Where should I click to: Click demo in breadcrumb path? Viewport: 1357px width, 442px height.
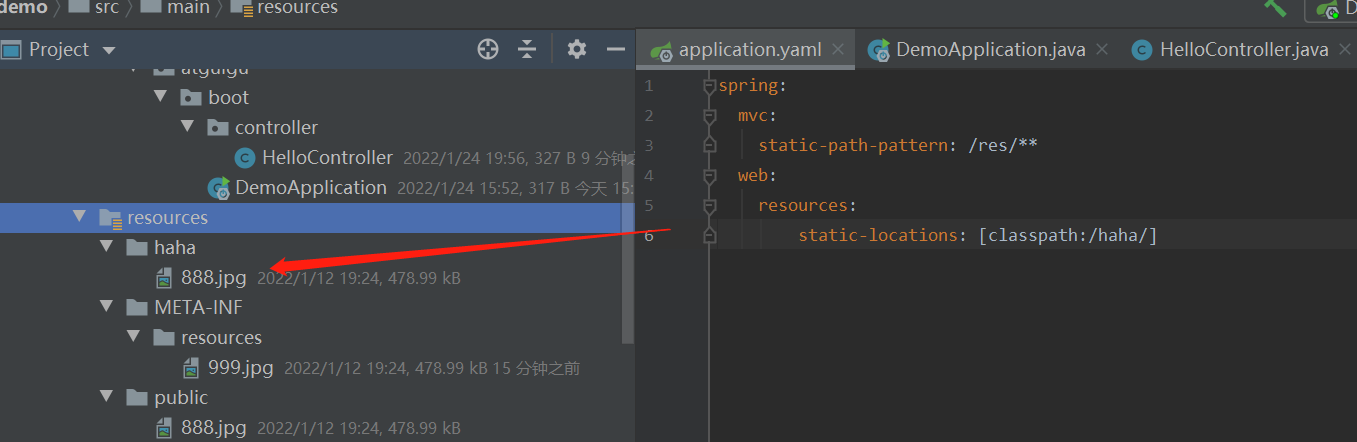tap(23, 7)
